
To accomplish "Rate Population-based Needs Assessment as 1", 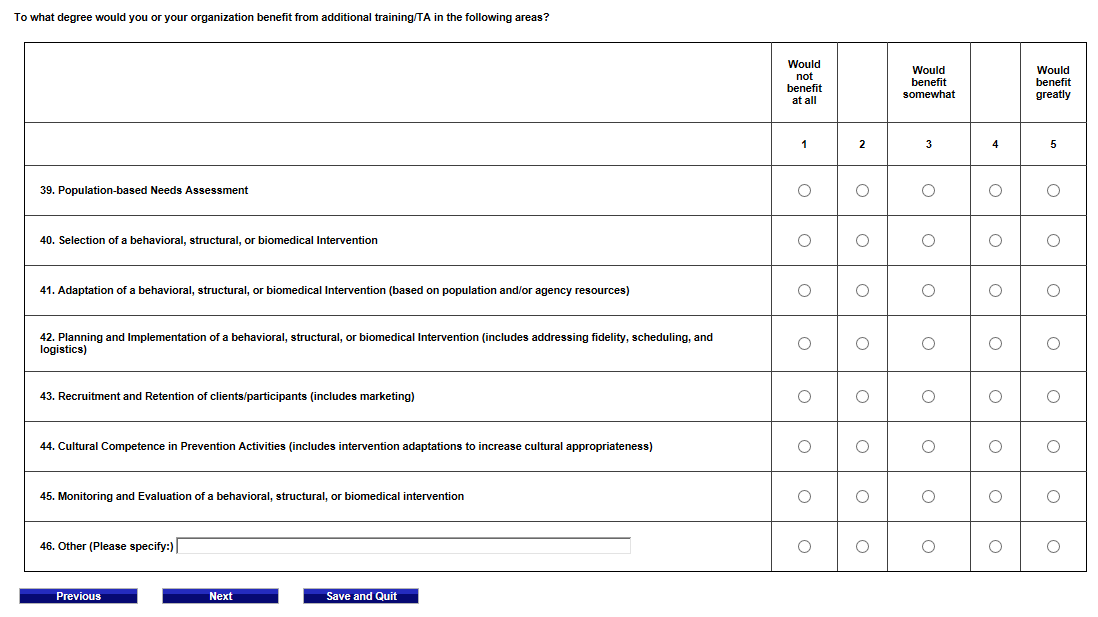I will [804, 191].
